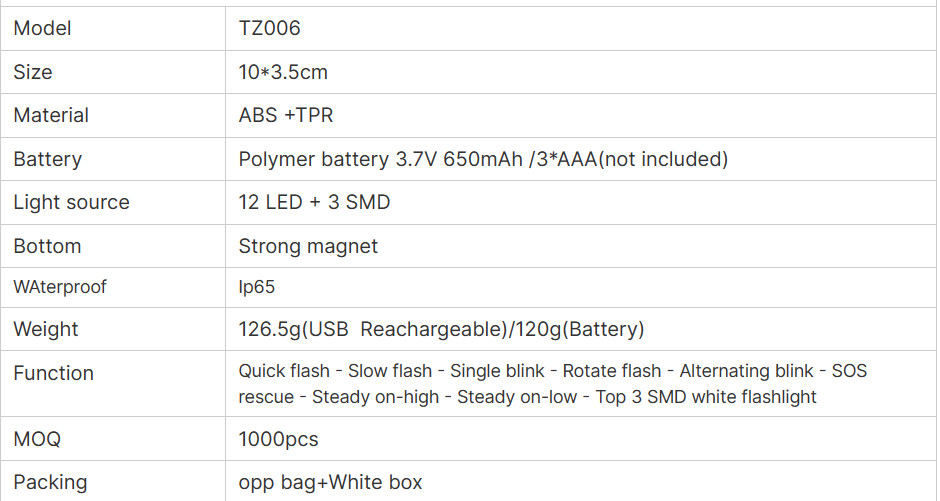The height and width of the screenshot is (501, 940).
Task: Click the Weight row label
Action: [x=46, y=329]
